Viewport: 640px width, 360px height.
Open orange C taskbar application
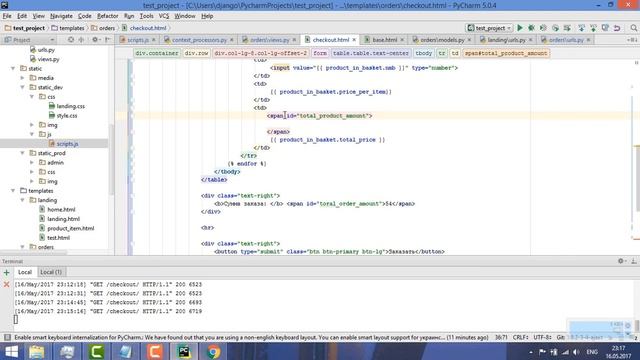(155, 351)
